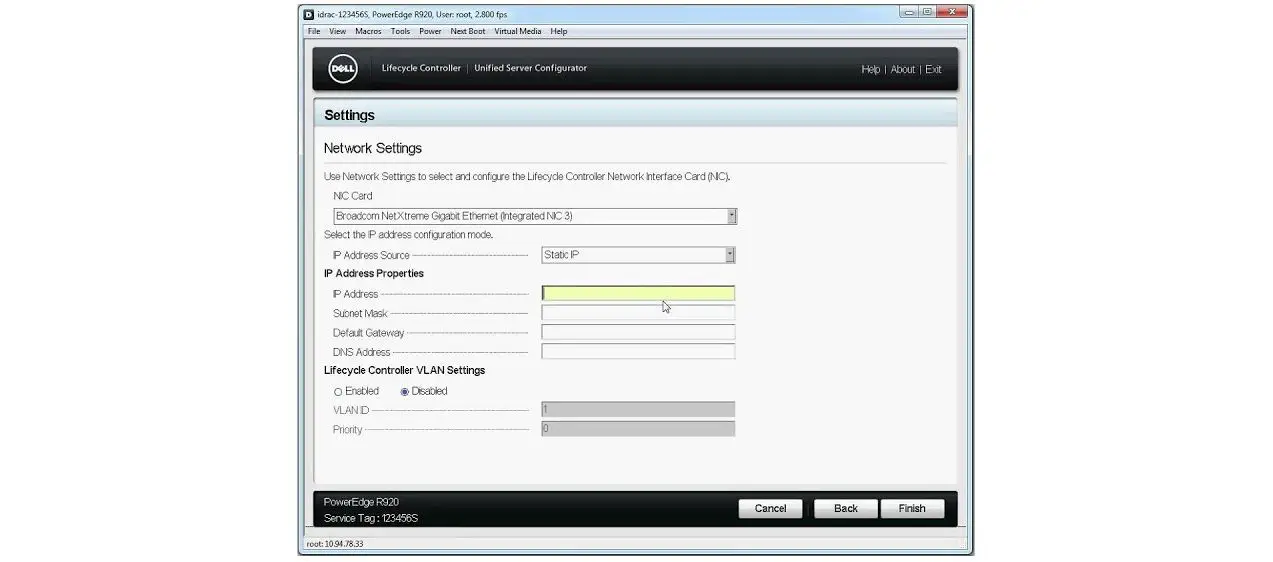Select the Disabled VLAN radio button

(405, 392)
